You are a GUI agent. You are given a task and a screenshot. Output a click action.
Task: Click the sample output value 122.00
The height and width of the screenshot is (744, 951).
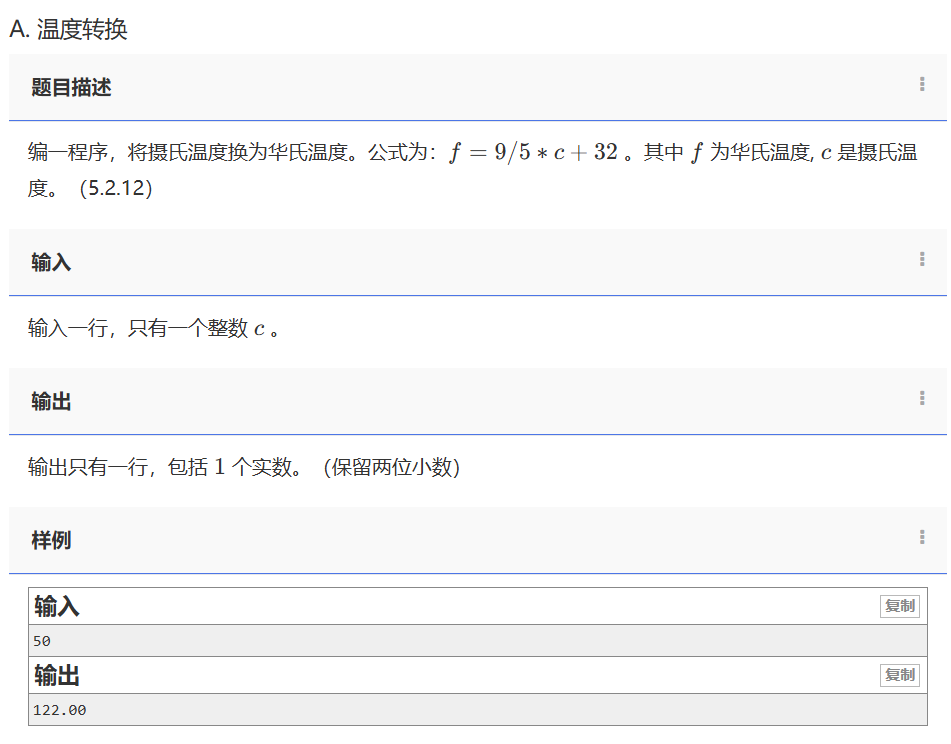[60, 710]
